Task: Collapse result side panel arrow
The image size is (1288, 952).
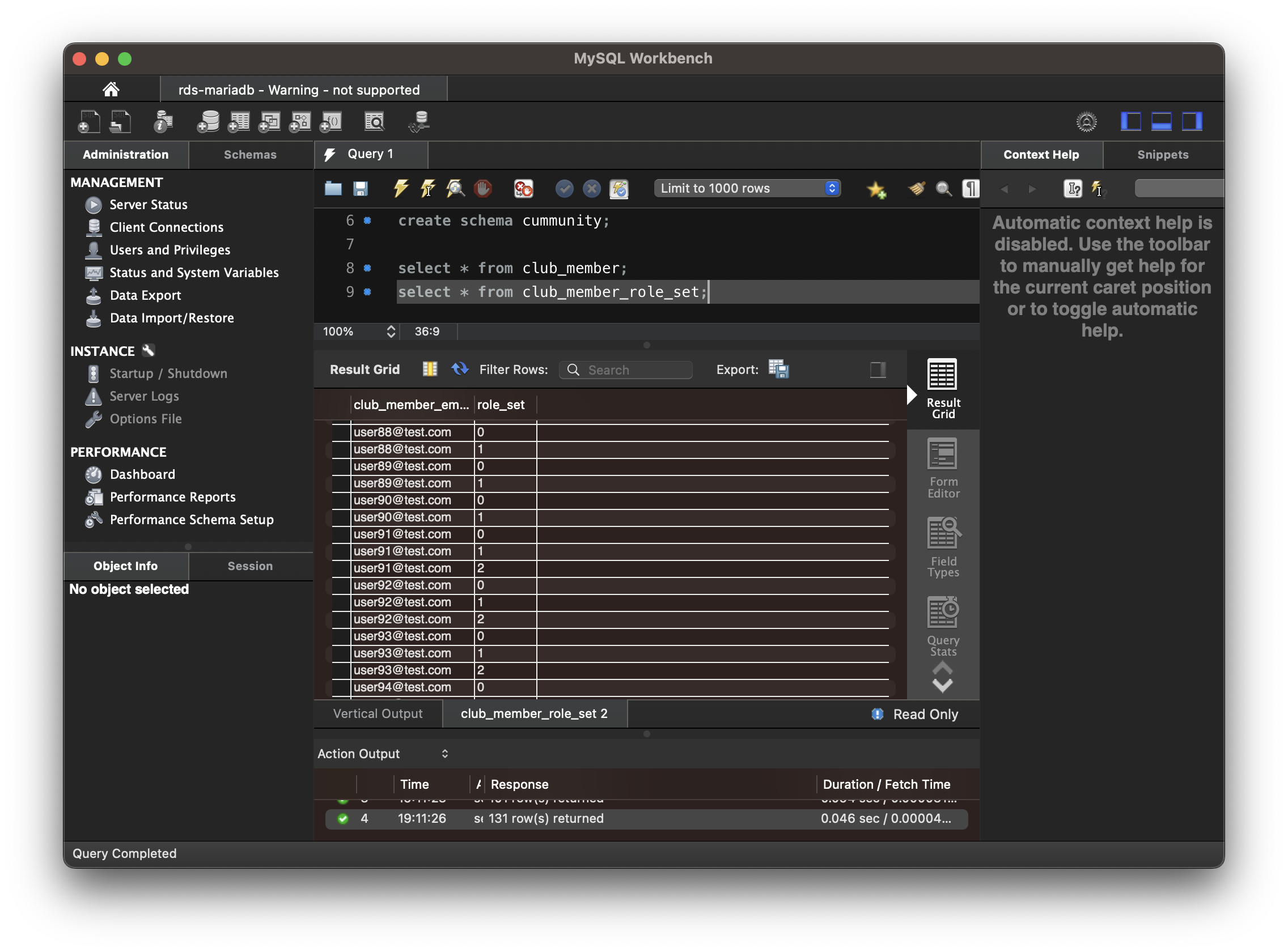Action: pos(912,395)
